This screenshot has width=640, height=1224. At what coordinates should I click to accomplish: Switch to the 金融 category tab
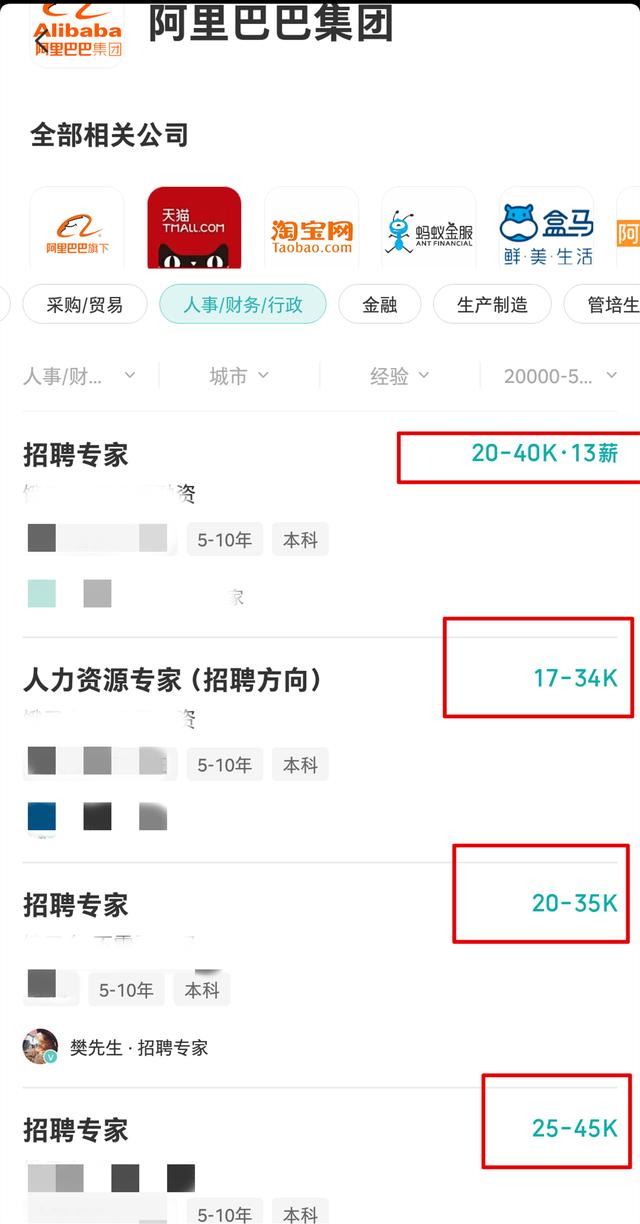point(381,304)
